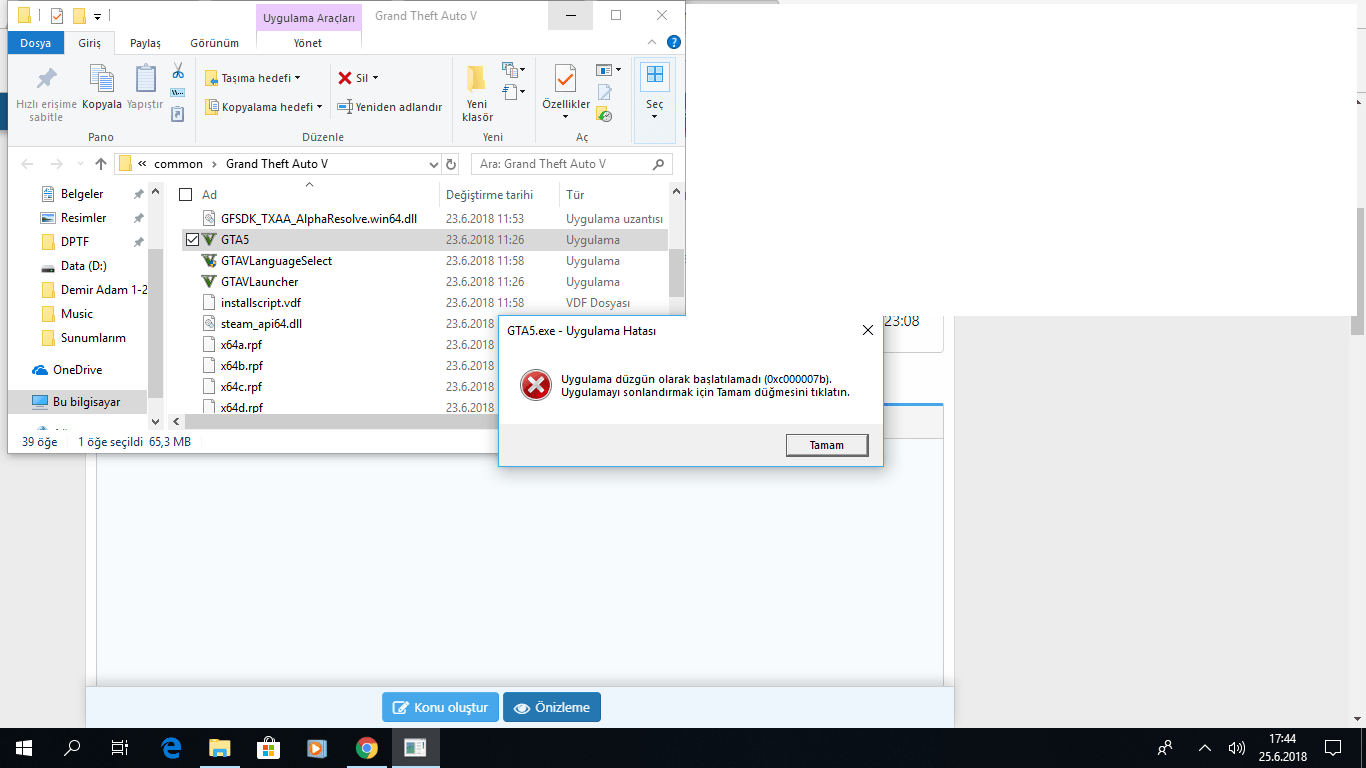
Task: Click the Önizleme preview button
Action: point(552,707)
